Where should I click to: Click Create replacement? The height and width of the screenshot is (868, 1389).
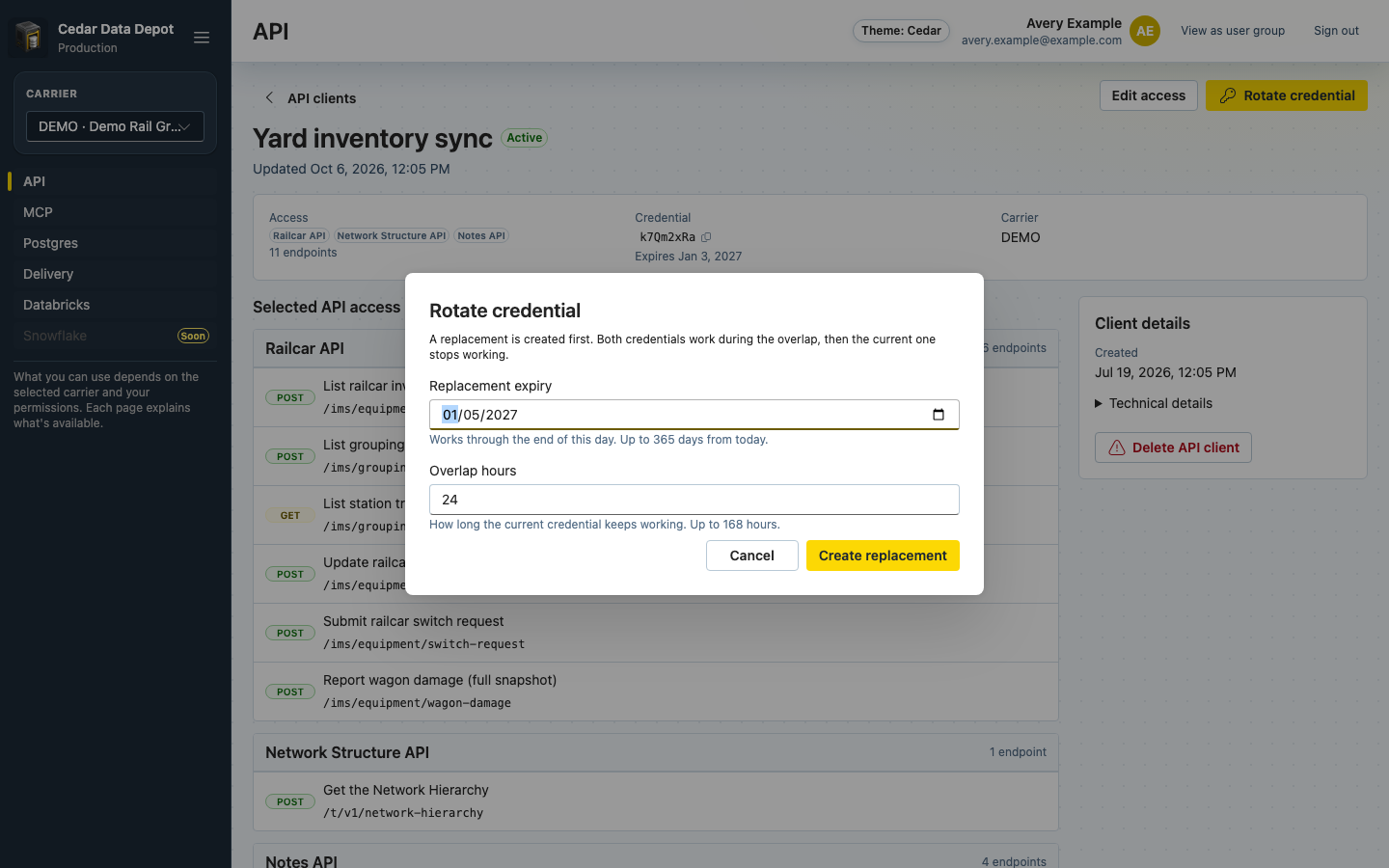pos(883,556)
